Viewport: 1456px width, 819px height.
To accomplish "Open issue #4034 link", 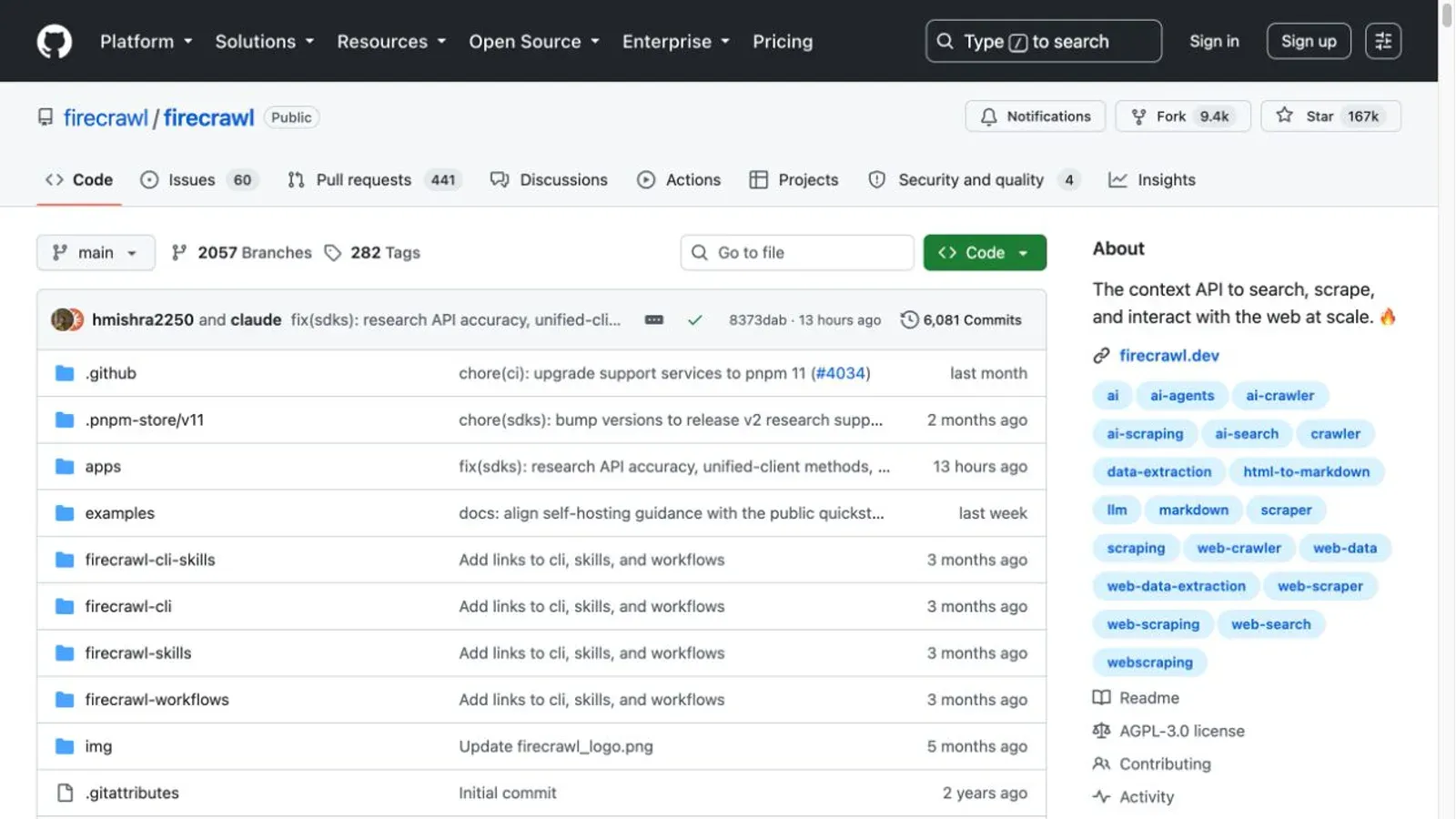I will (x=841, y=373).
